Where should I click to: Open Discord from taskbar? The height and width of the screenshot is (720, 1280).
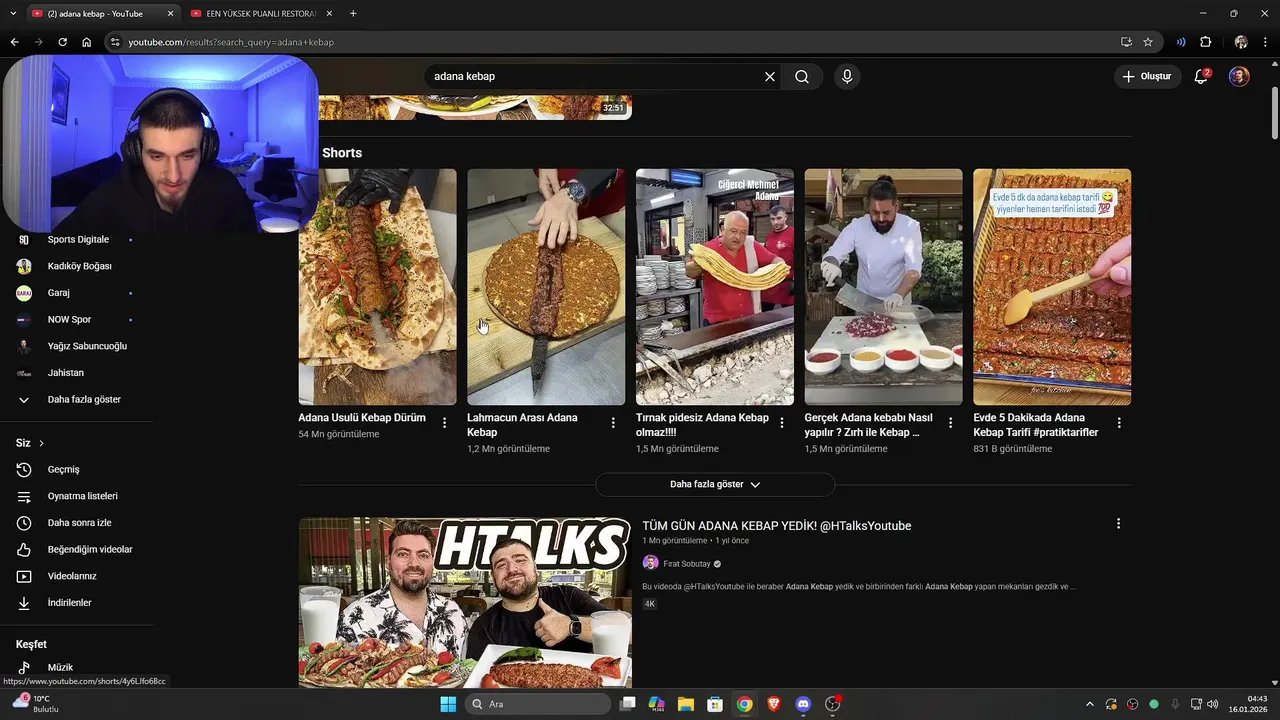[x=803, y=704]
